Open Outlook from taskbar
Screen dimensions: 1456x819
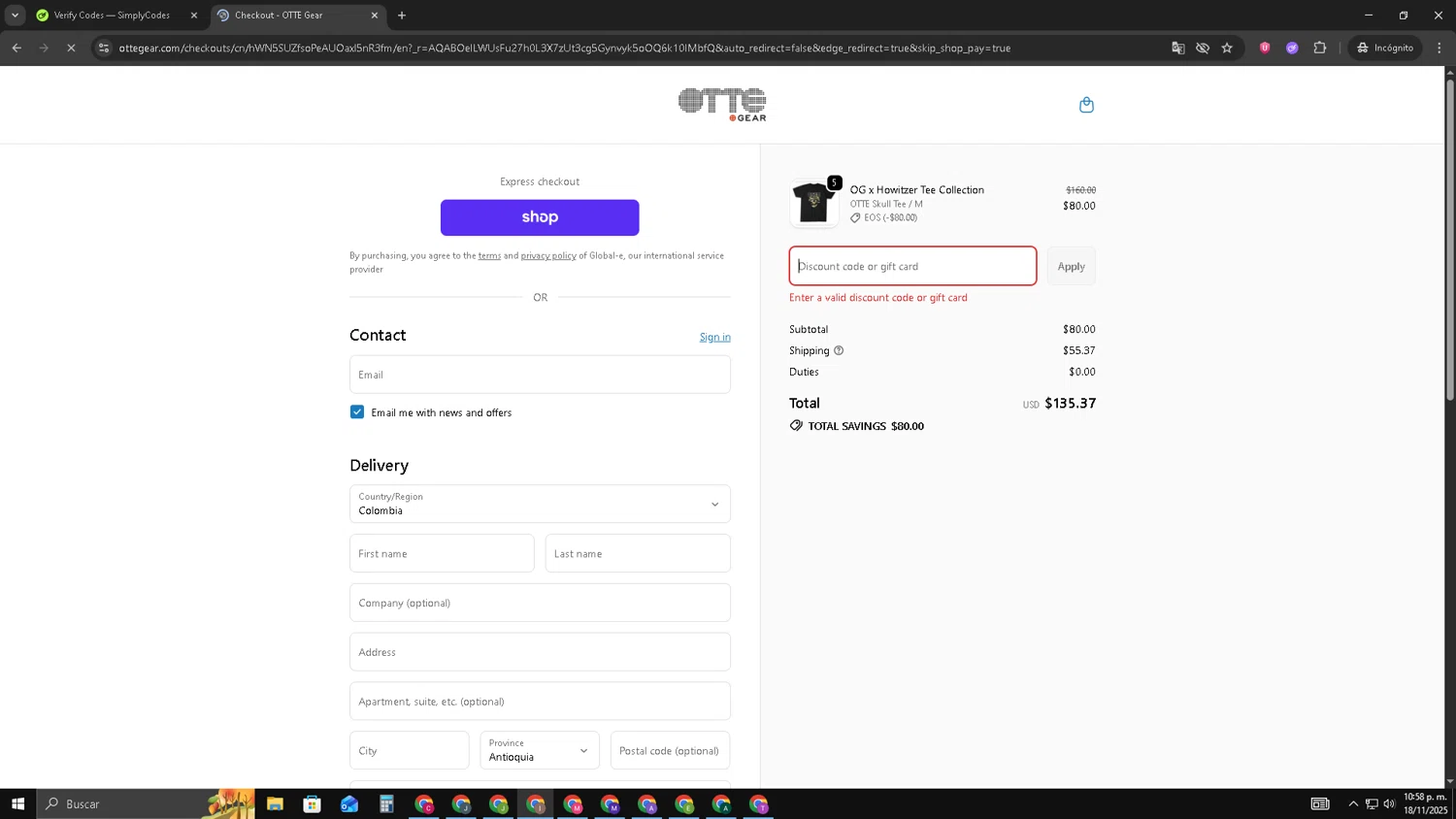[349, 803]
